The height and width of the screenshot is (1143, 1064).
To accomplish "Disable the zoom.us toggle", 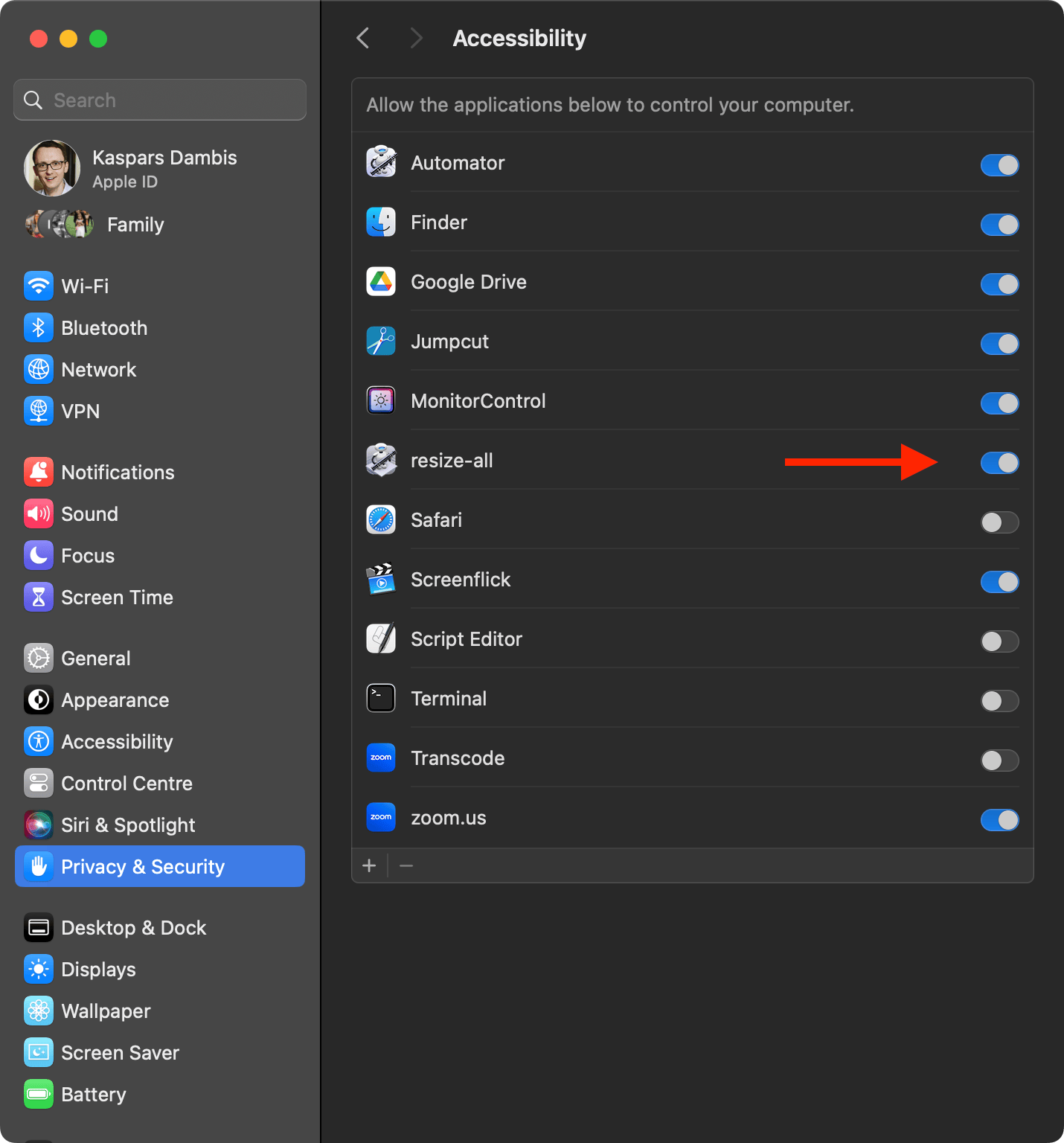I will [x=999, y=820].
